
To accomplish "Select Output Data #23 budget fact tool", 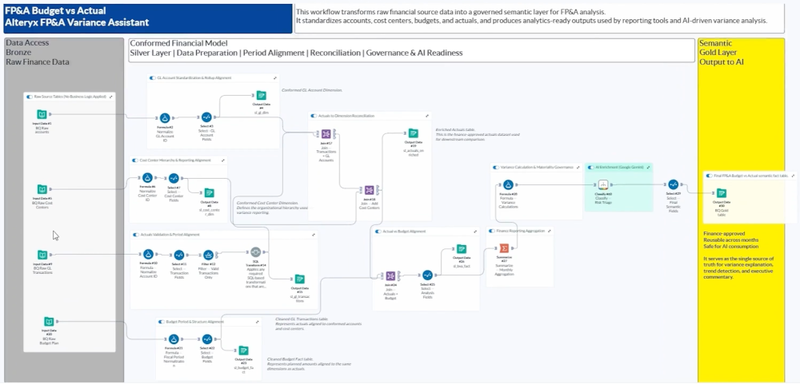I will [x=244, y=350].
